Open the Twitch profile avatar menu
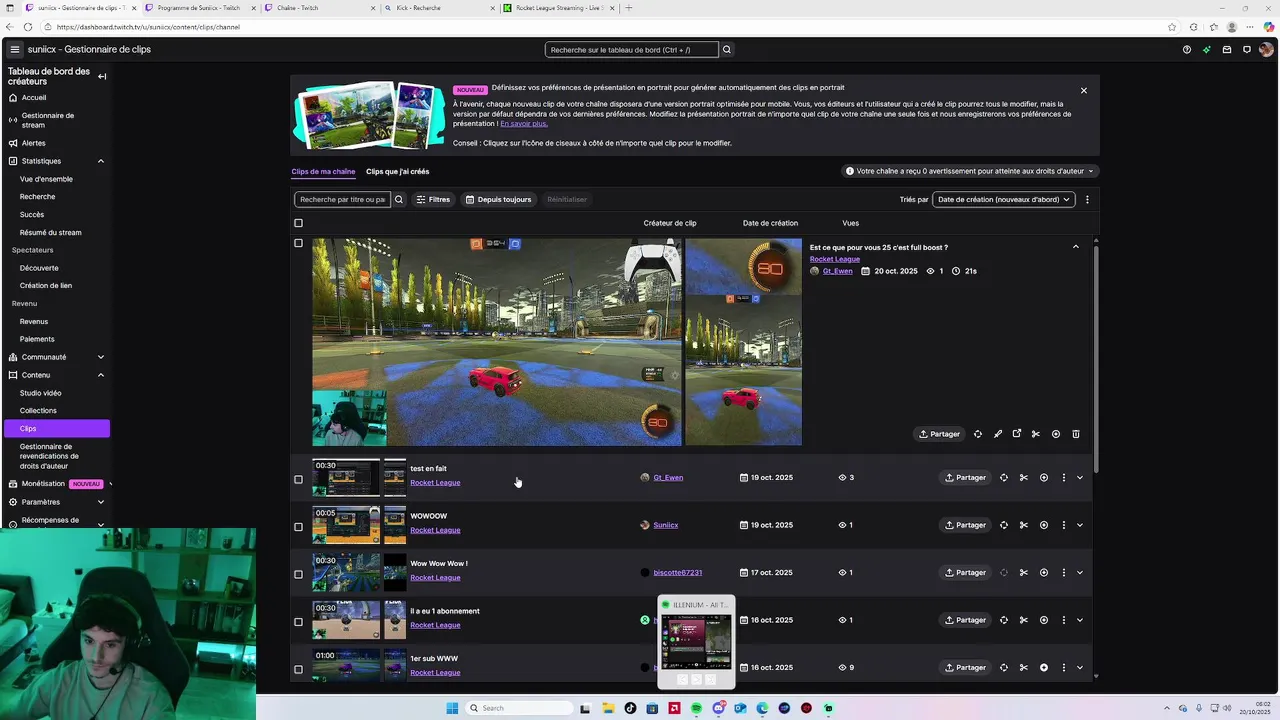 (1267, 49)
